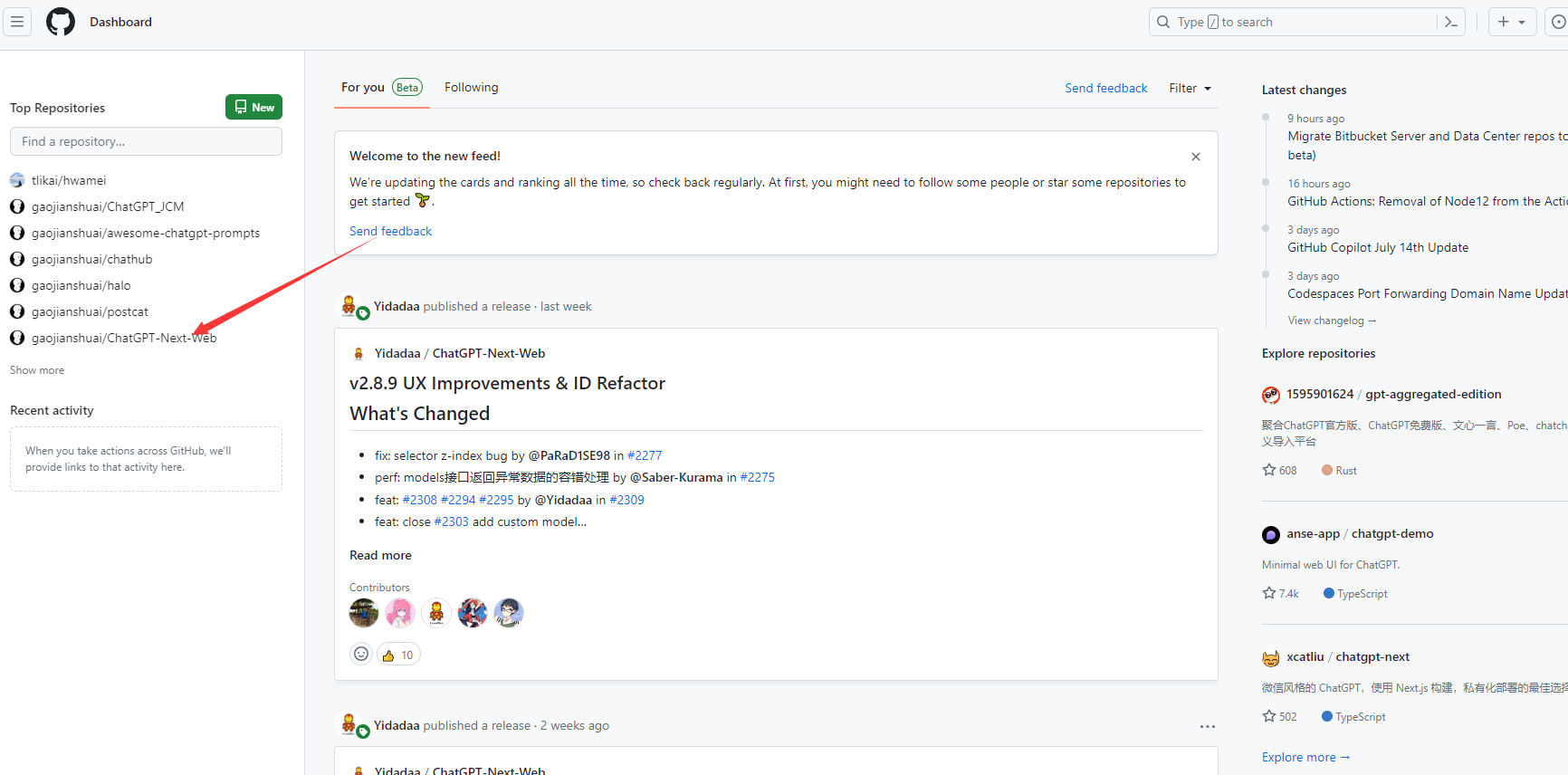This screenshot has height=775, width=1568.
Task: Open gaojianshuai/ChatGPT-Next-Web repository
Action: pos(124,338)
